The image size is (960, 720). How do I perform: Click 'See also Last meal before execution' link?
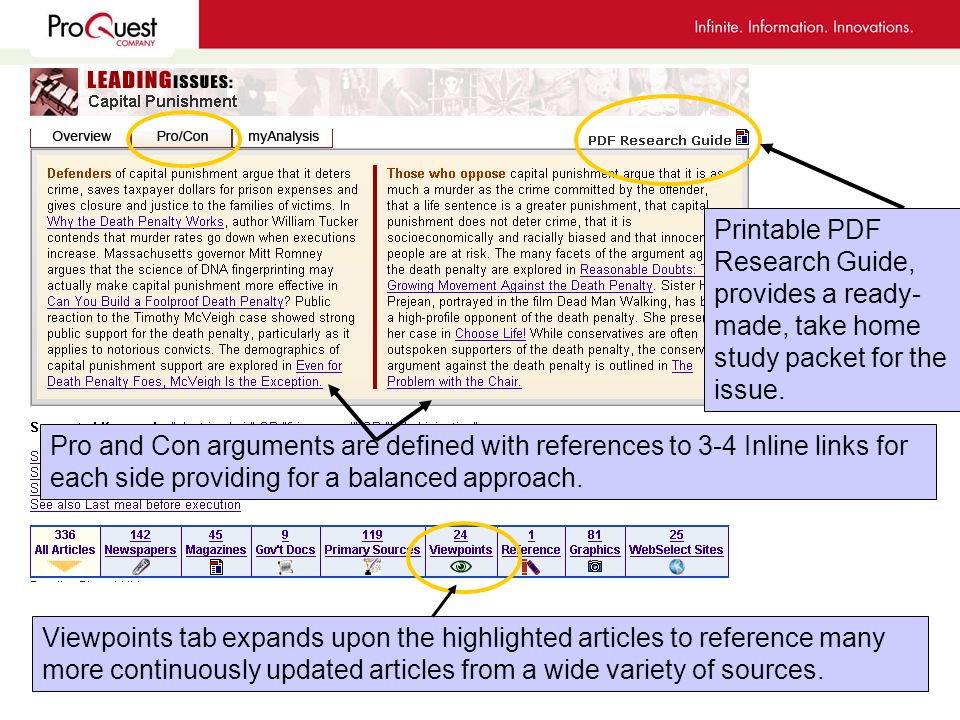135,505
